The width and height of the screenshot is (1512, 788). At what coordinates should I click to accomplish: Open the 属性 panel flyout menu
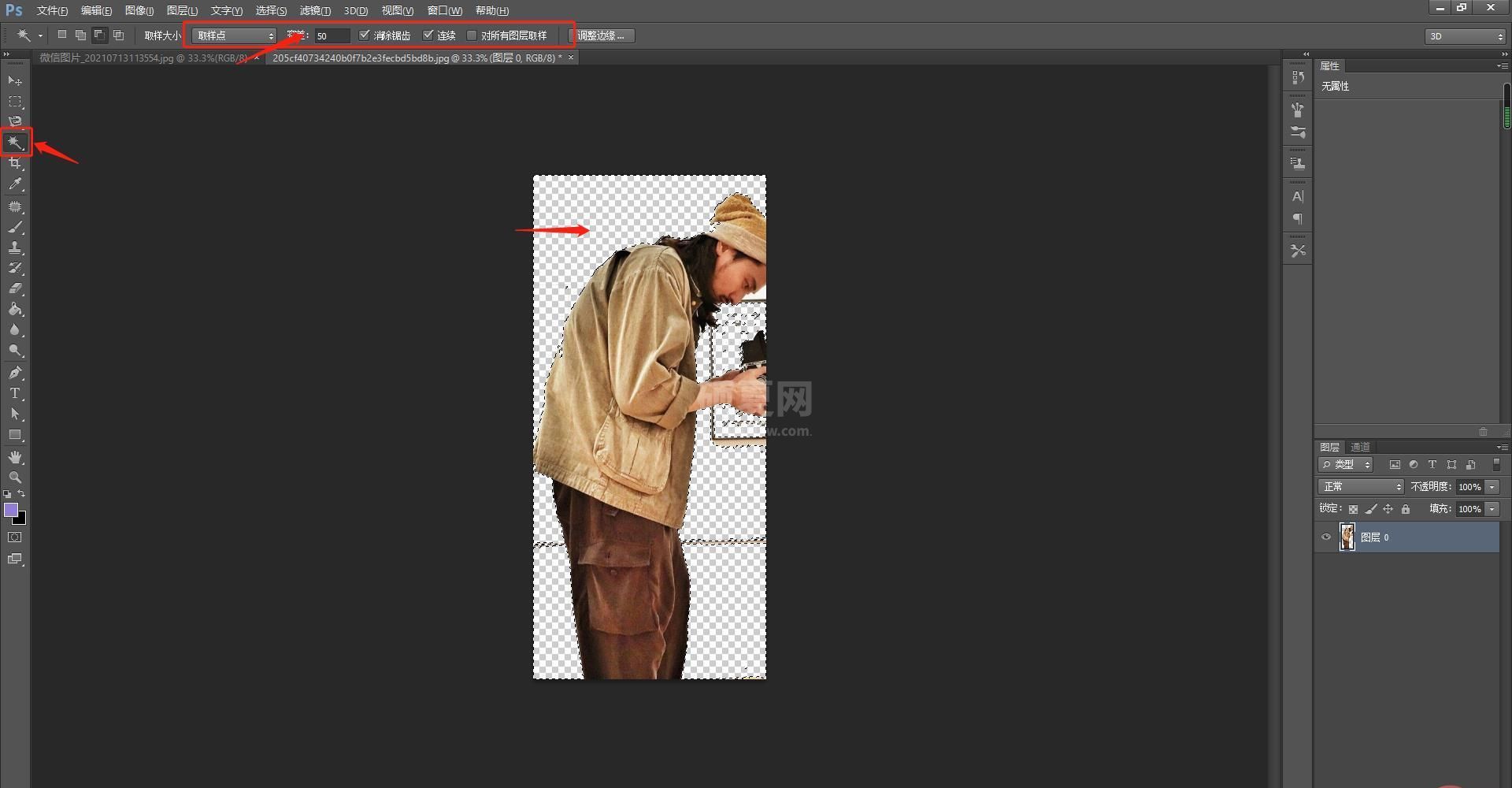(x=1502, y=66)
